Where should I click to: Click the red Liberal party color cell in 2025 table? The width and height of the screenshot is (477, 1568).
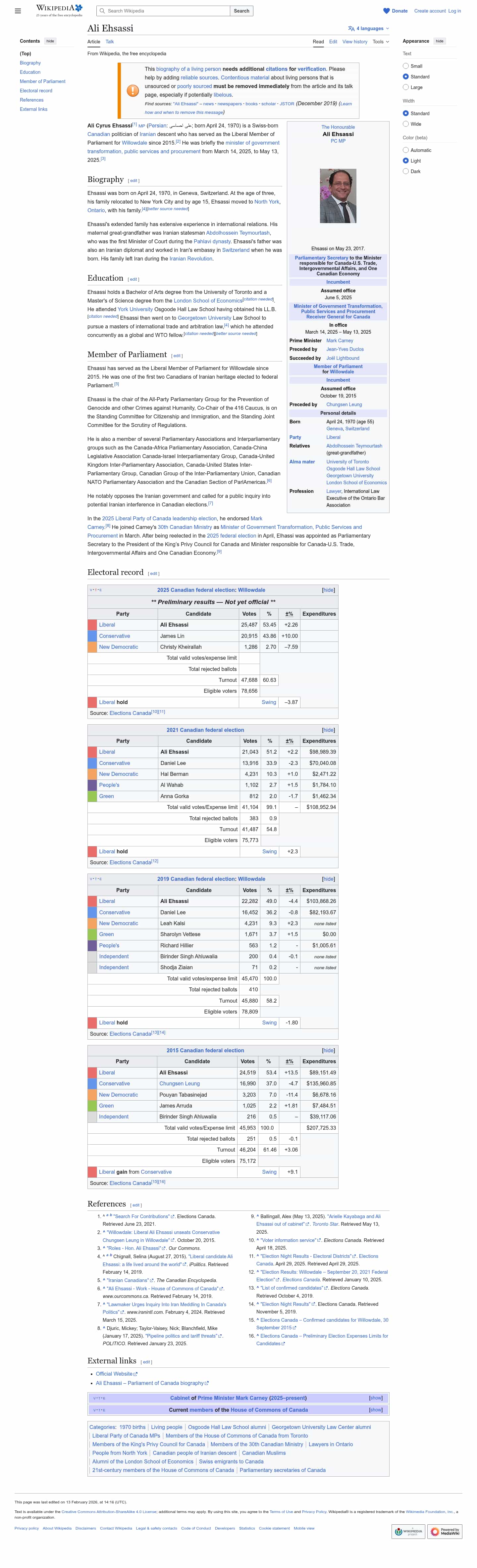pos(92,625)
